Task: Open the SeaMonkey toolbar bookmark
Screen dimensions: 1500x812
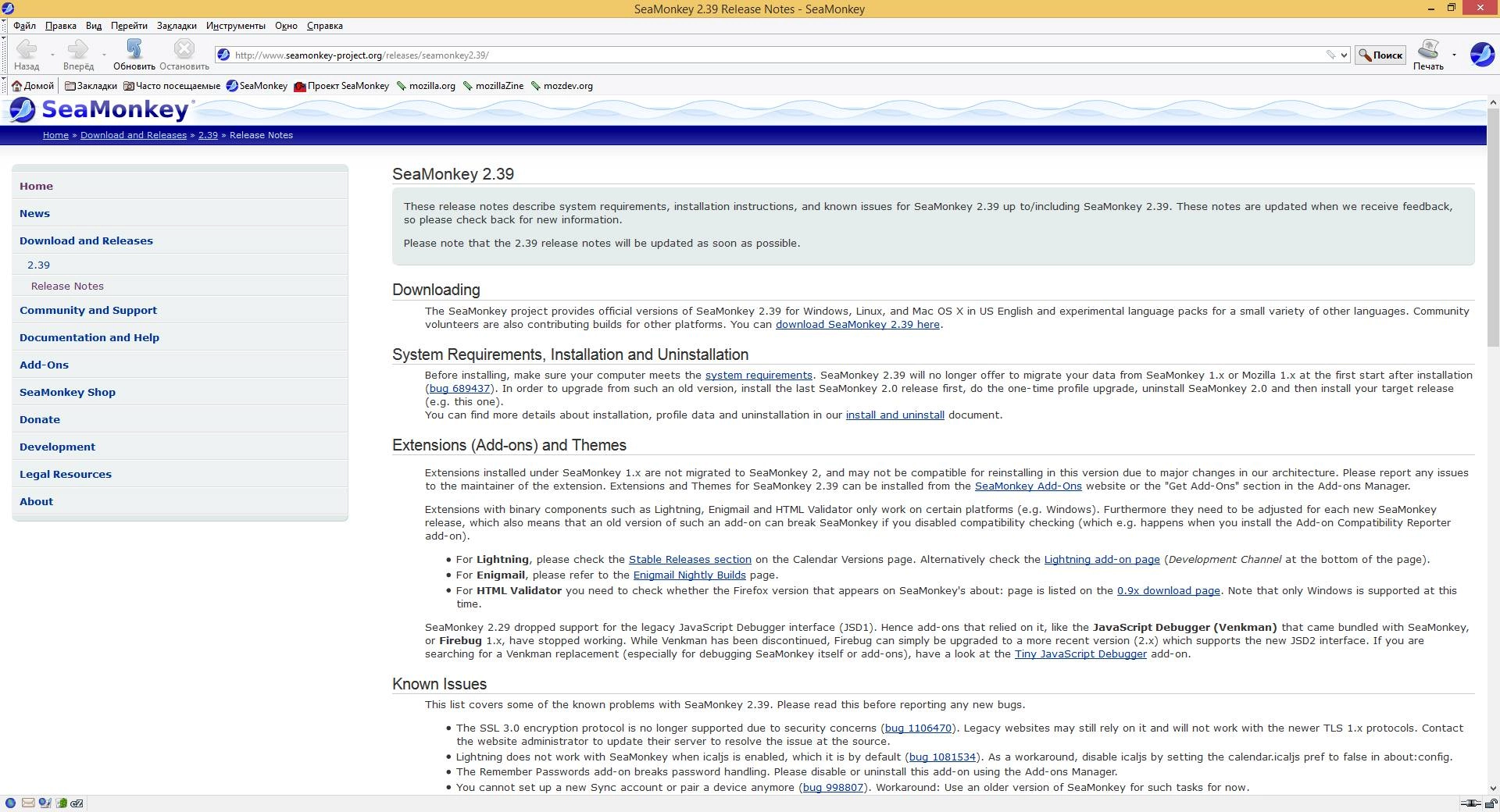Action: pos(257,86)
